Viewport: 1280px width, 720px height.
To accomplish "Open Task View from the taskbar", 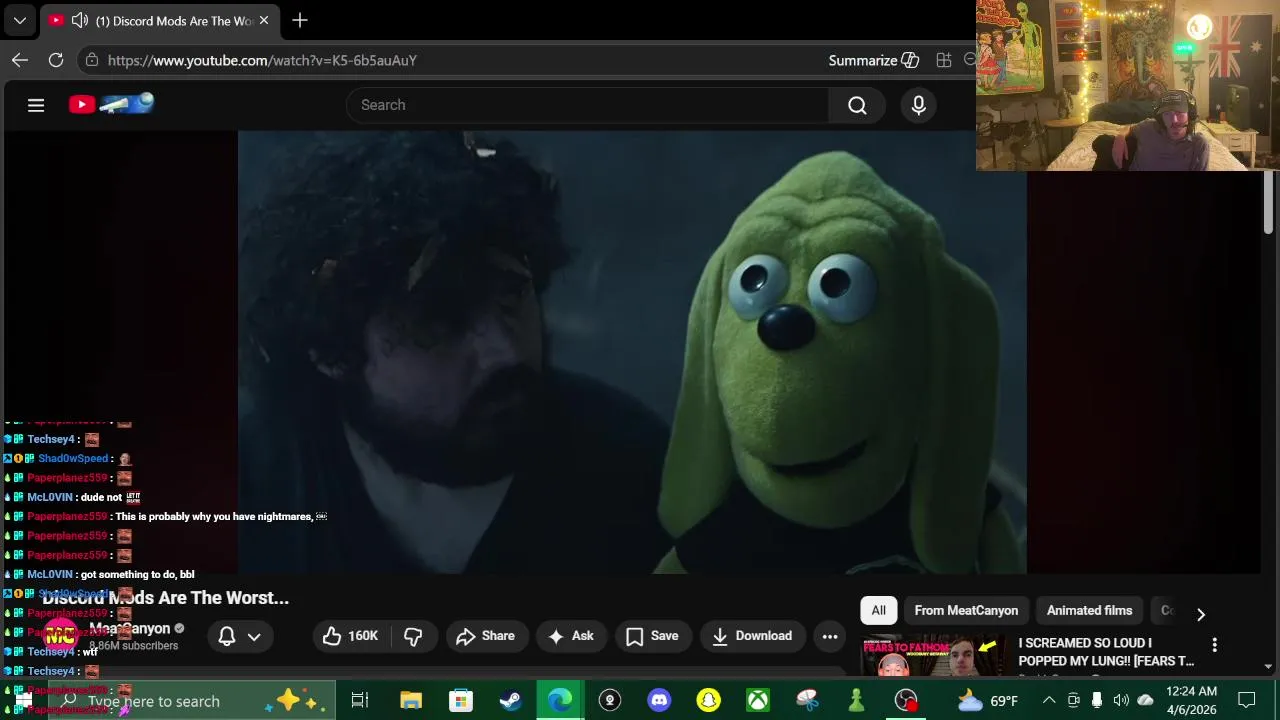I will click(360, 701).
